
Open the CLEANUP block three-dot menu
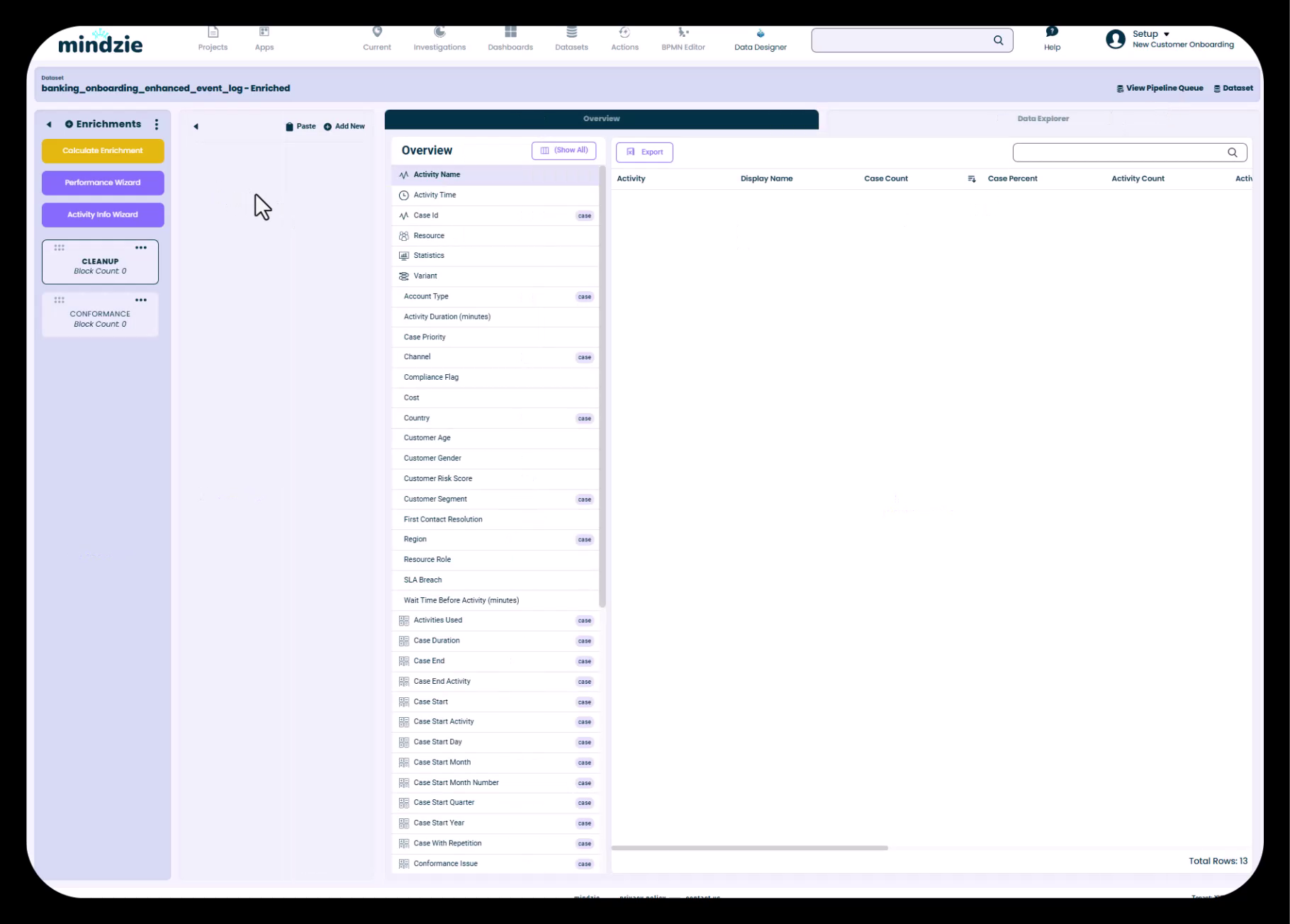click(x=141, y=248)
